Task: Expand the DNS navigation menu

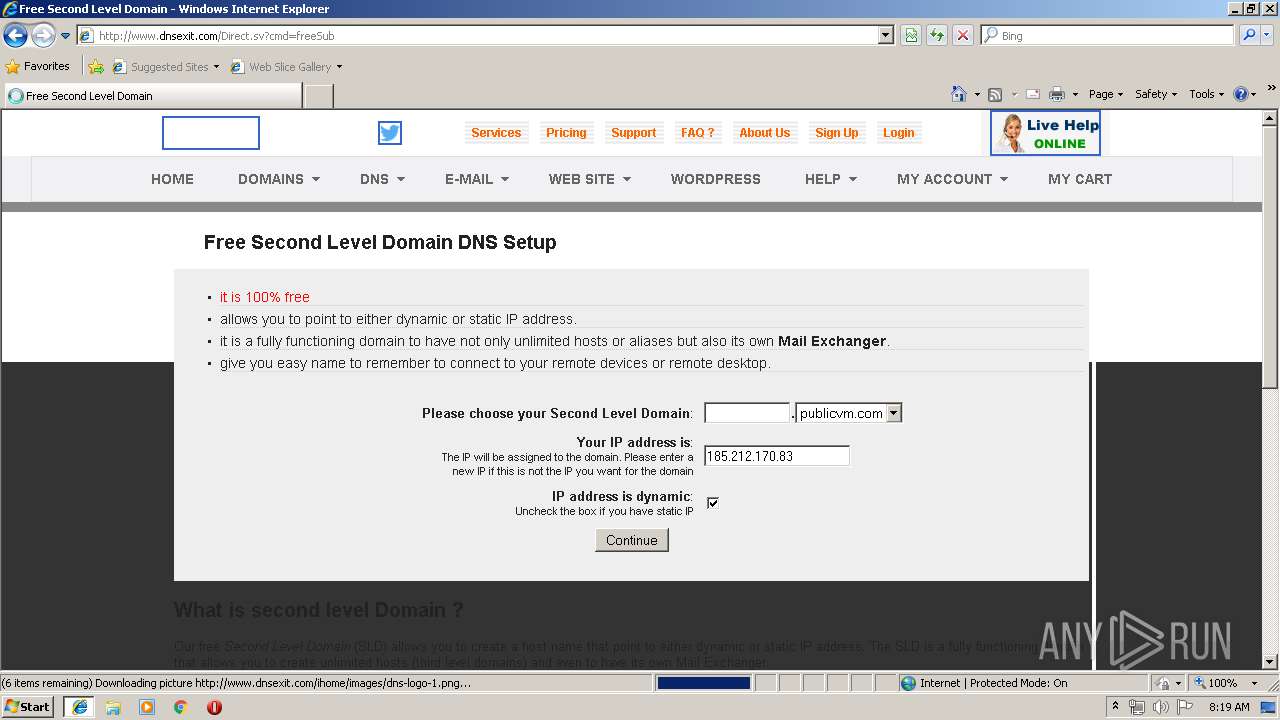Action: (382, 179)
